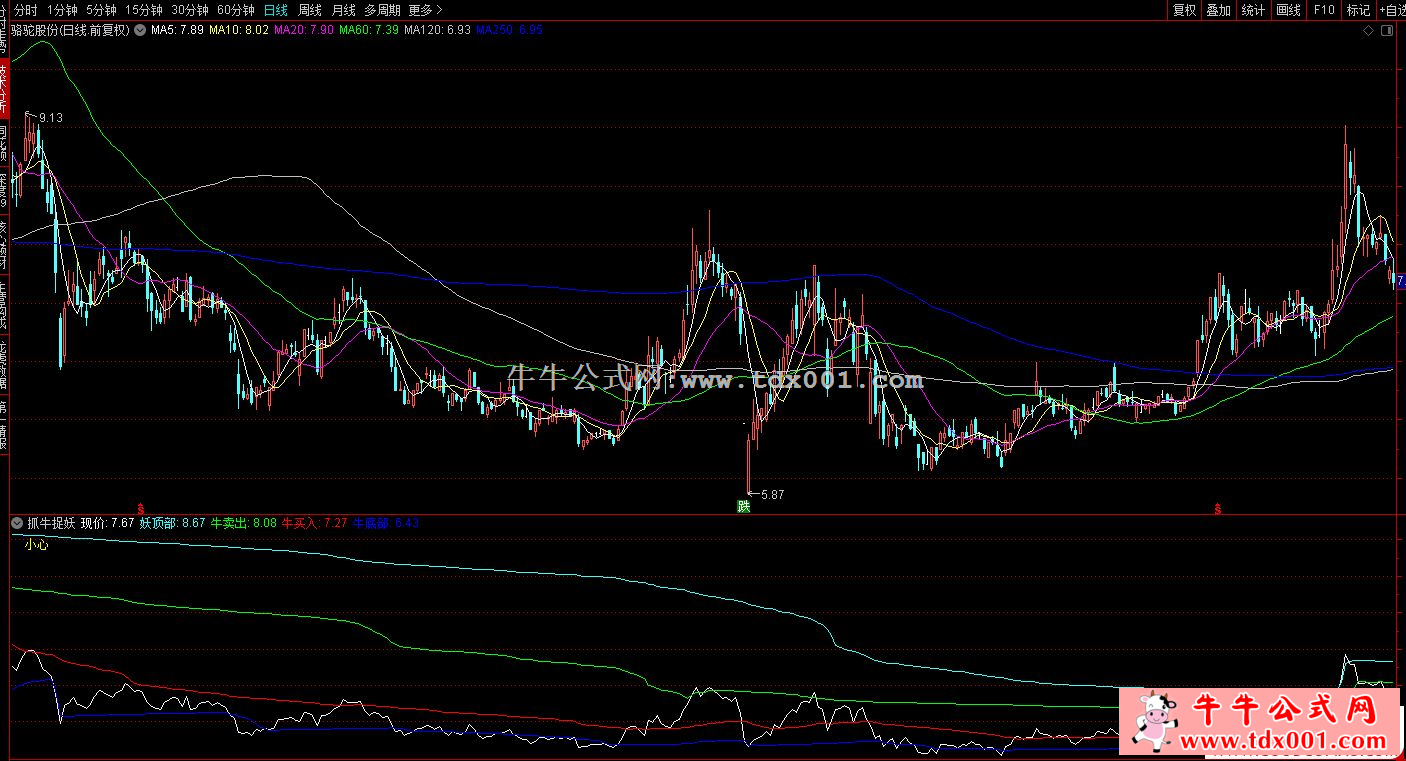Screen dimensions: 1406x761
Task: Click the MA120: 6.93 label
Action: pos(437,31)
